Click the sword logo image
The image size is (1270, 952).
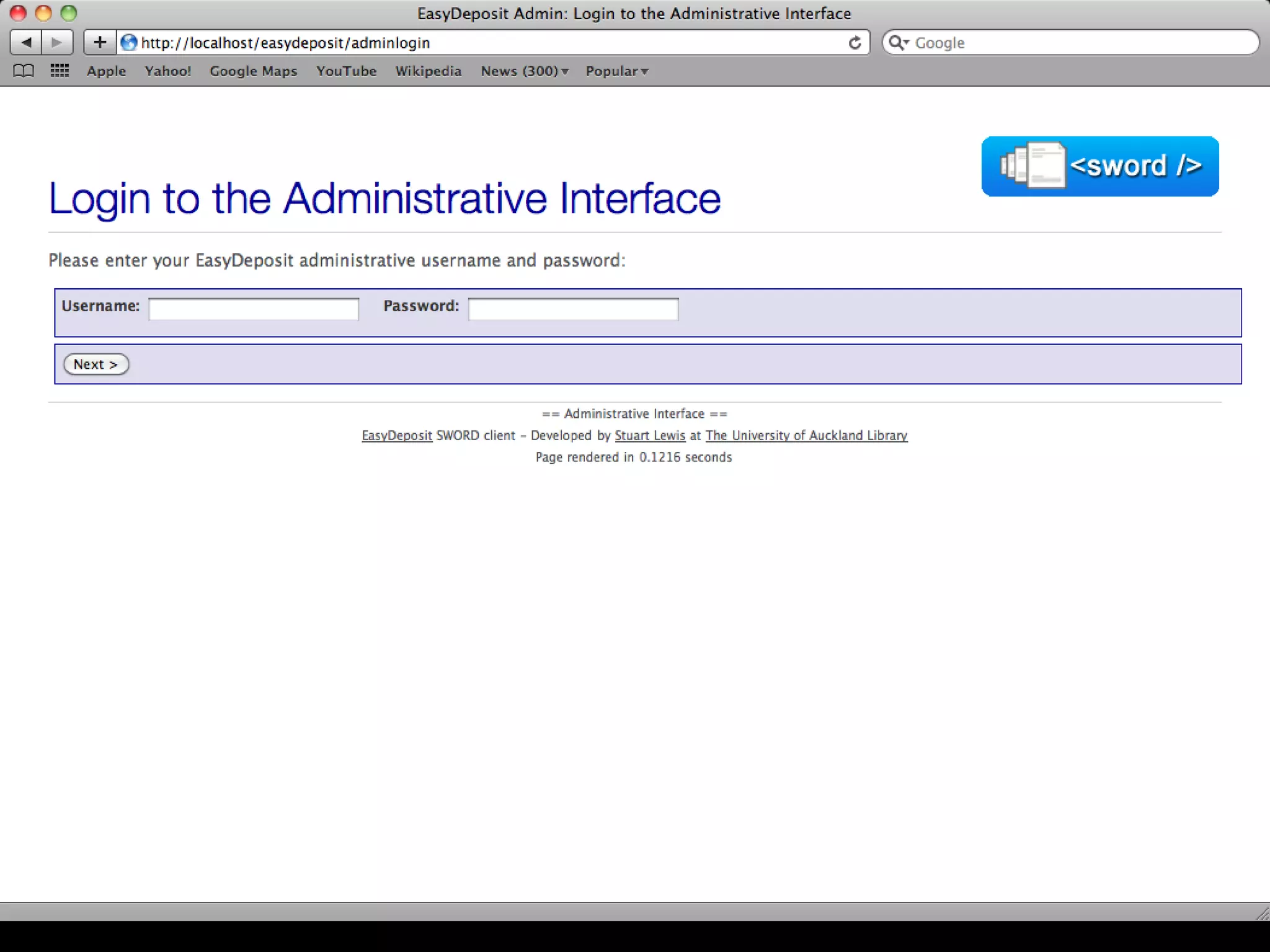1099,166
